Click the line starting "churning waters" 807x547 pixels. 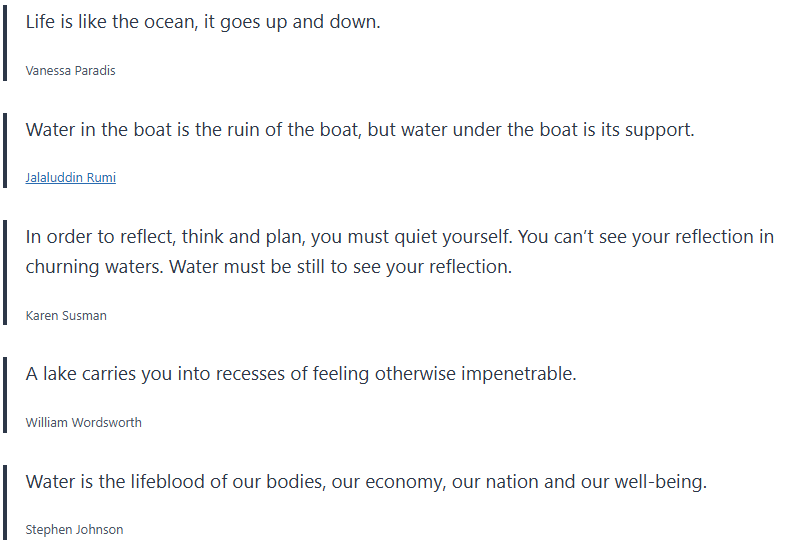[x=268, y=268]
